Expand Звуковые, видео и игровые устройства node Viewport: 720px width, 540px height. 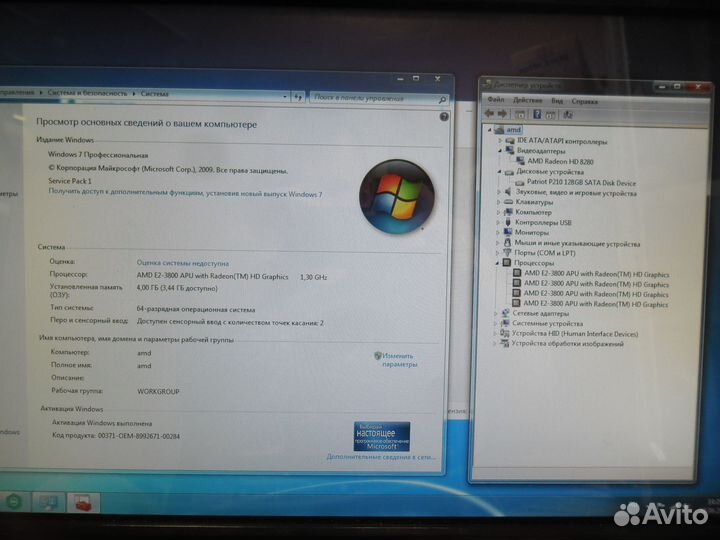click(499, 192)
